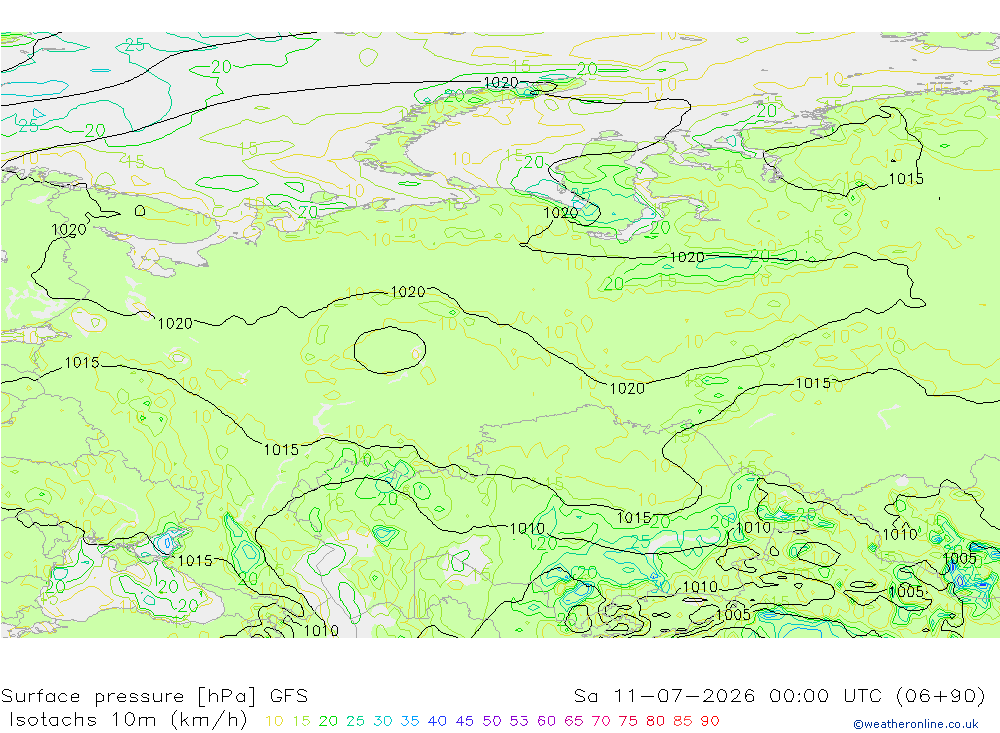Click the 'Surface pressure [hPa] GFS' title
This screenshot has width=1000, height=733.
click(154, 696)
